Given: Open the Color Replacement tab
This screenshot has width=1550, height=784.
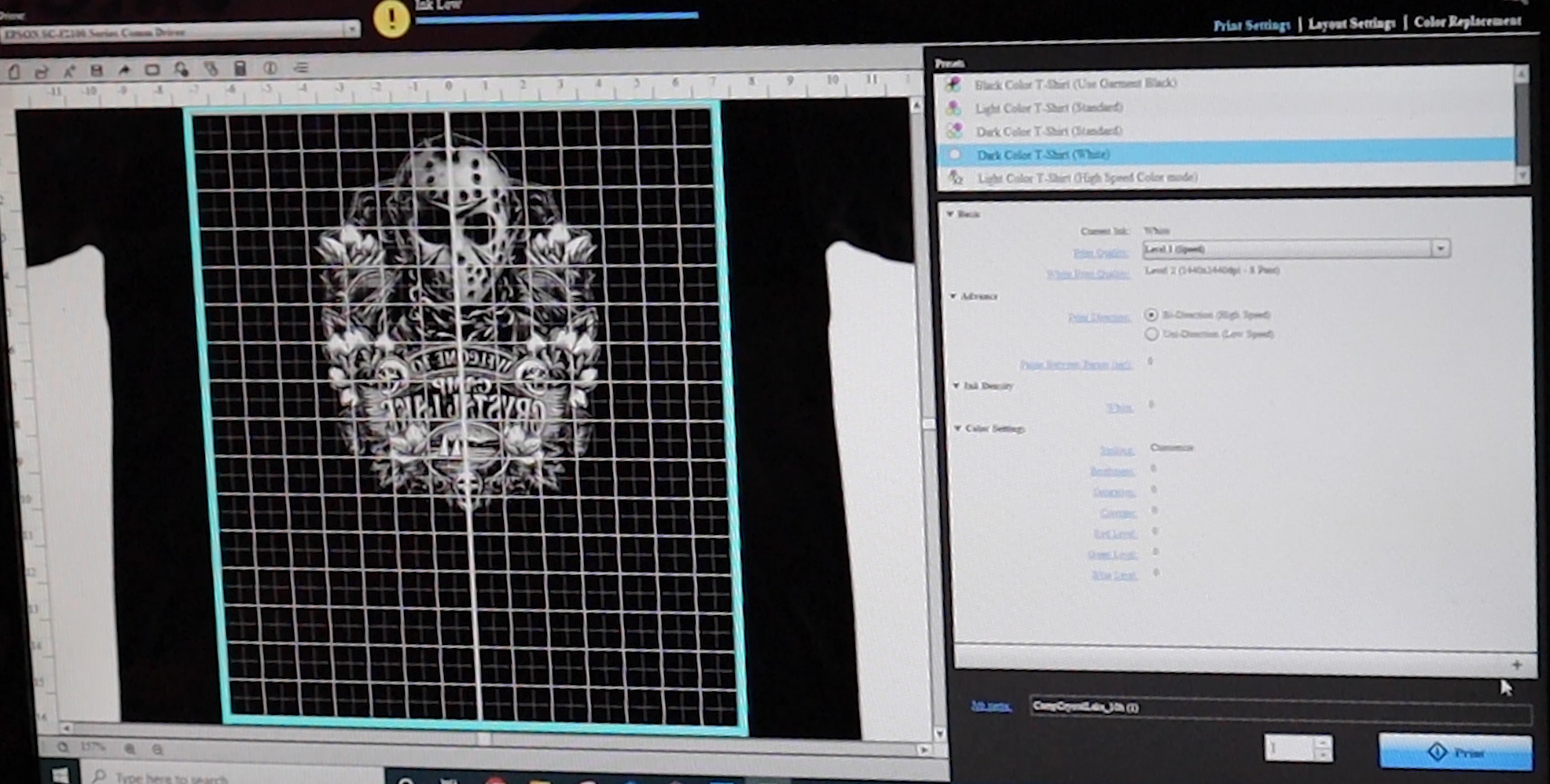Looking at the screenshot, I should [x=1467, y=21].
